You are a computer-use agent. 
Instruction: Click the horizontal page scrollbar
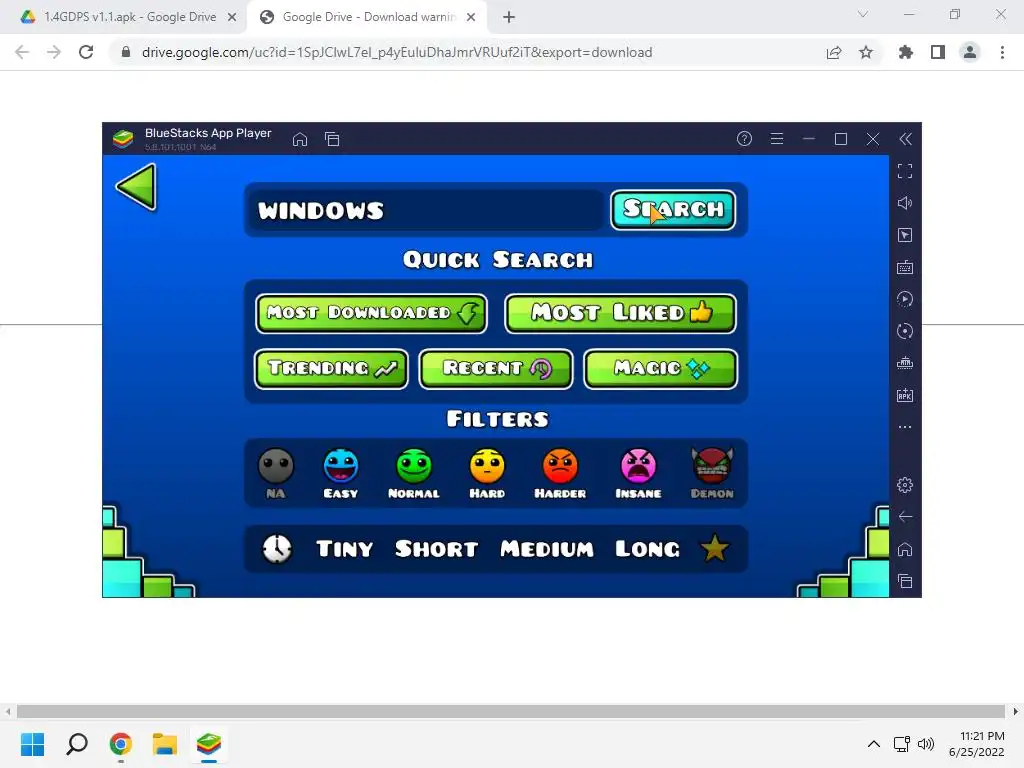[511, 711]
